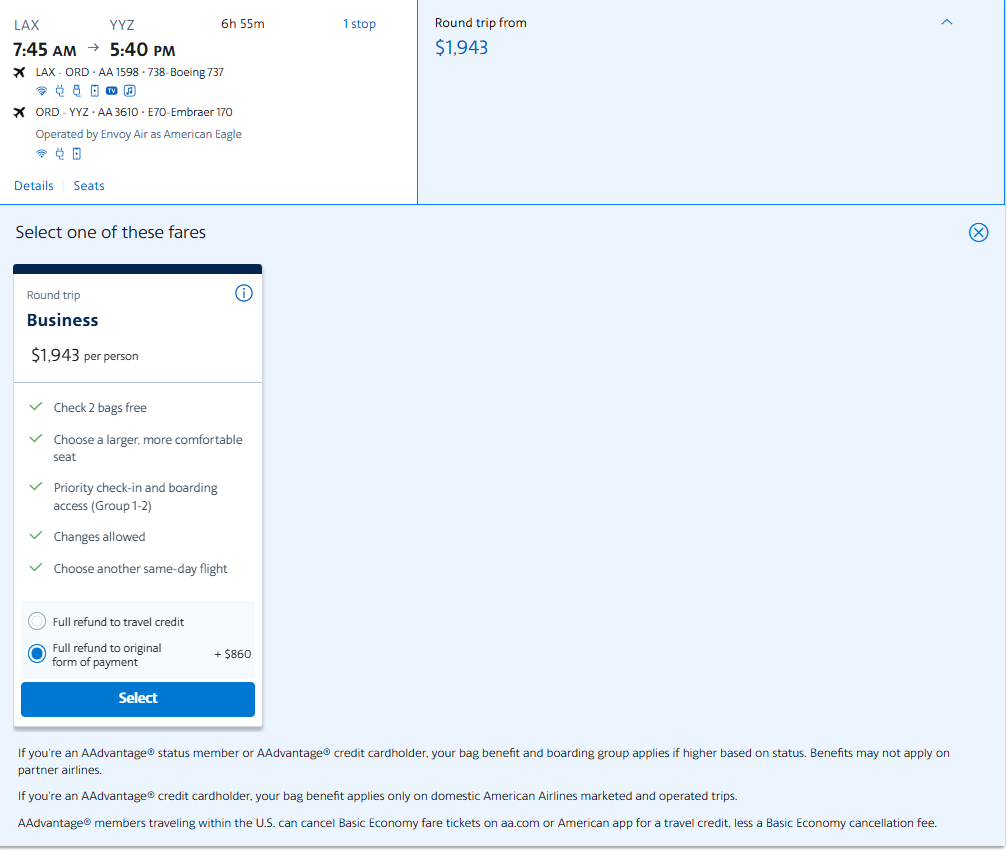Click the USB power icon under AA 1598
This screenshot has width=1007, height=855.
[x=77, y=91]
